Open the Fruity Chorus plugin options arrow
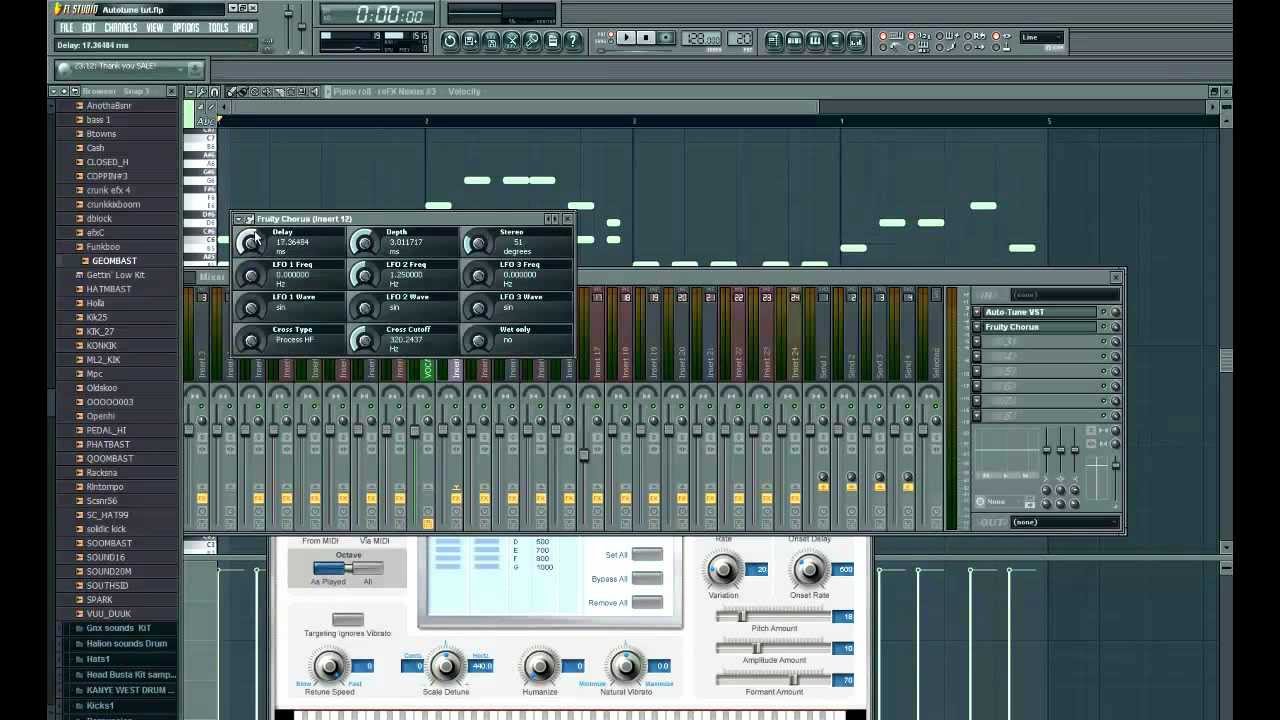This screenshot has height=720, width=1280. coord(239,219)
